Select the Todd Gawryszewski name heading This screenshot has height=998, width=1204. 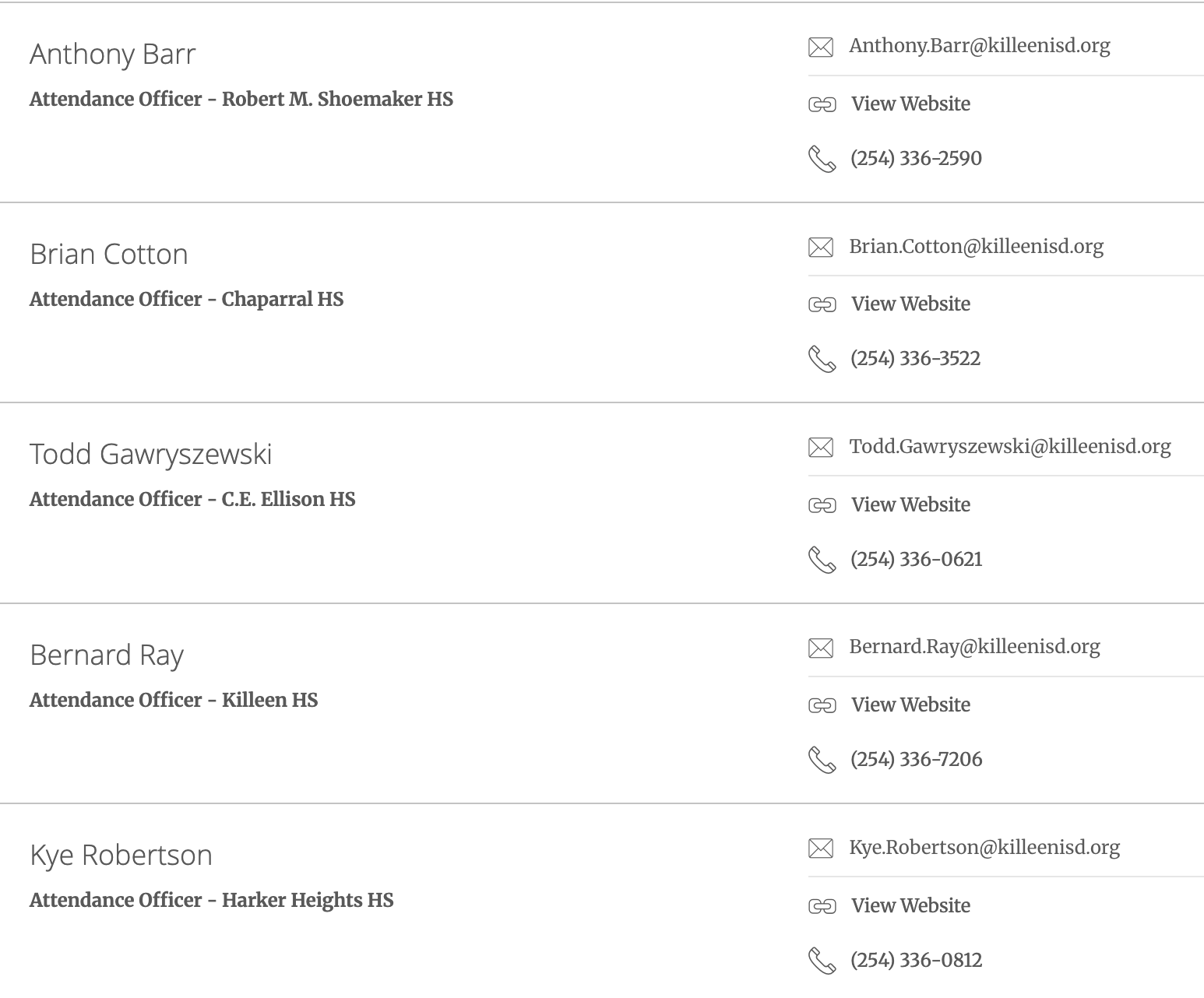tap(151, 455)
